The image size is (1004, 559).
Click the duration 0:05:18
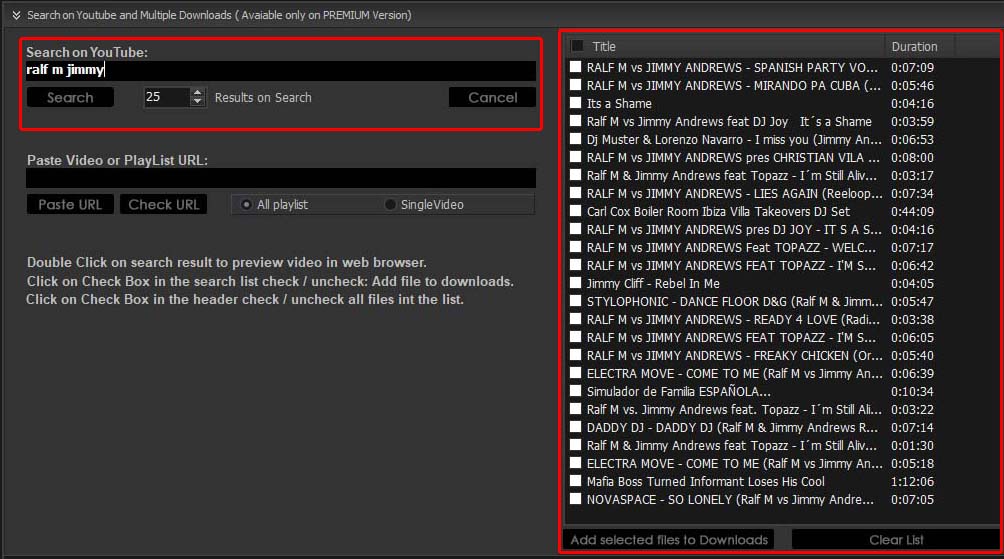tap(912, 464)
